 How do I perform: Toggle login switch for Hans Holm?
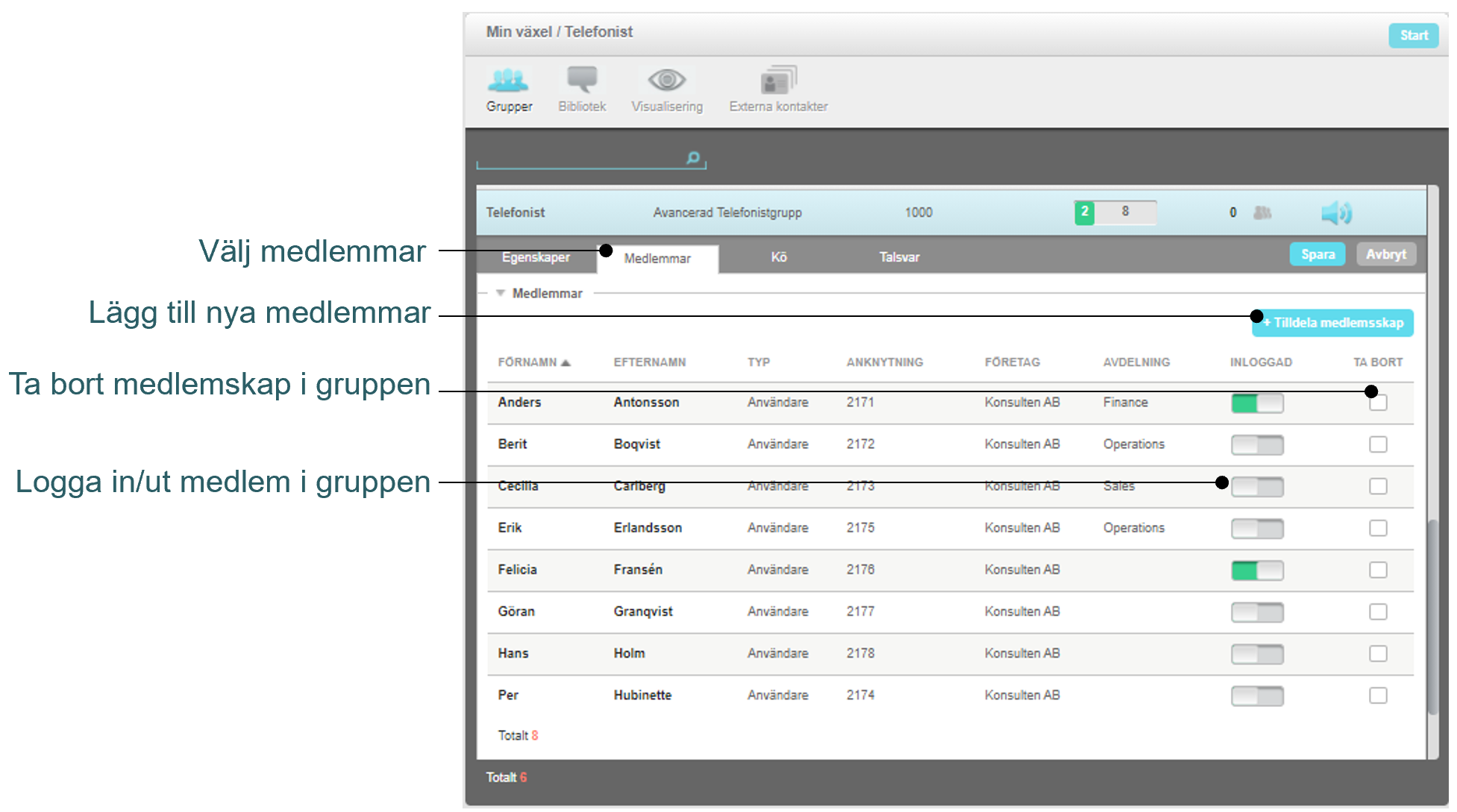1257,654
